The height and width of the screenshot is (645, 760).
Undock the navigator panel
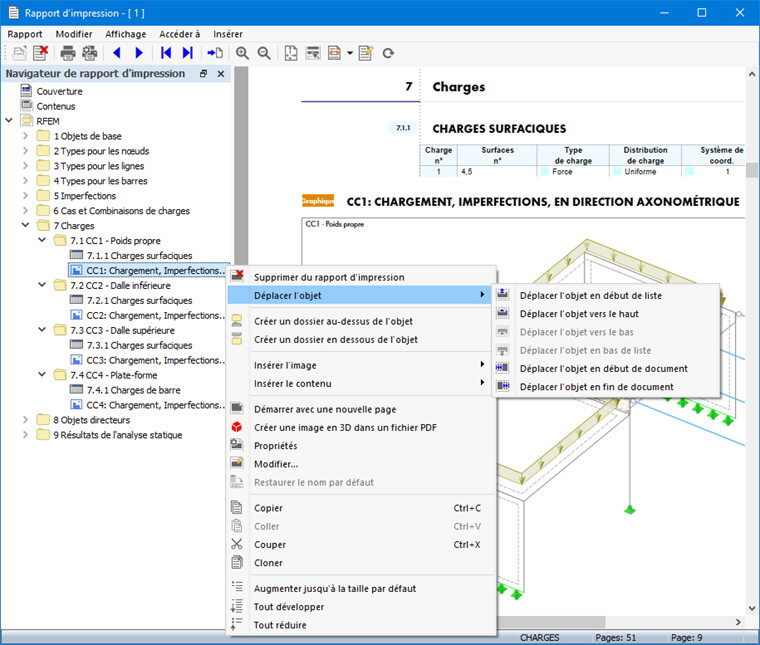(204, 74)
